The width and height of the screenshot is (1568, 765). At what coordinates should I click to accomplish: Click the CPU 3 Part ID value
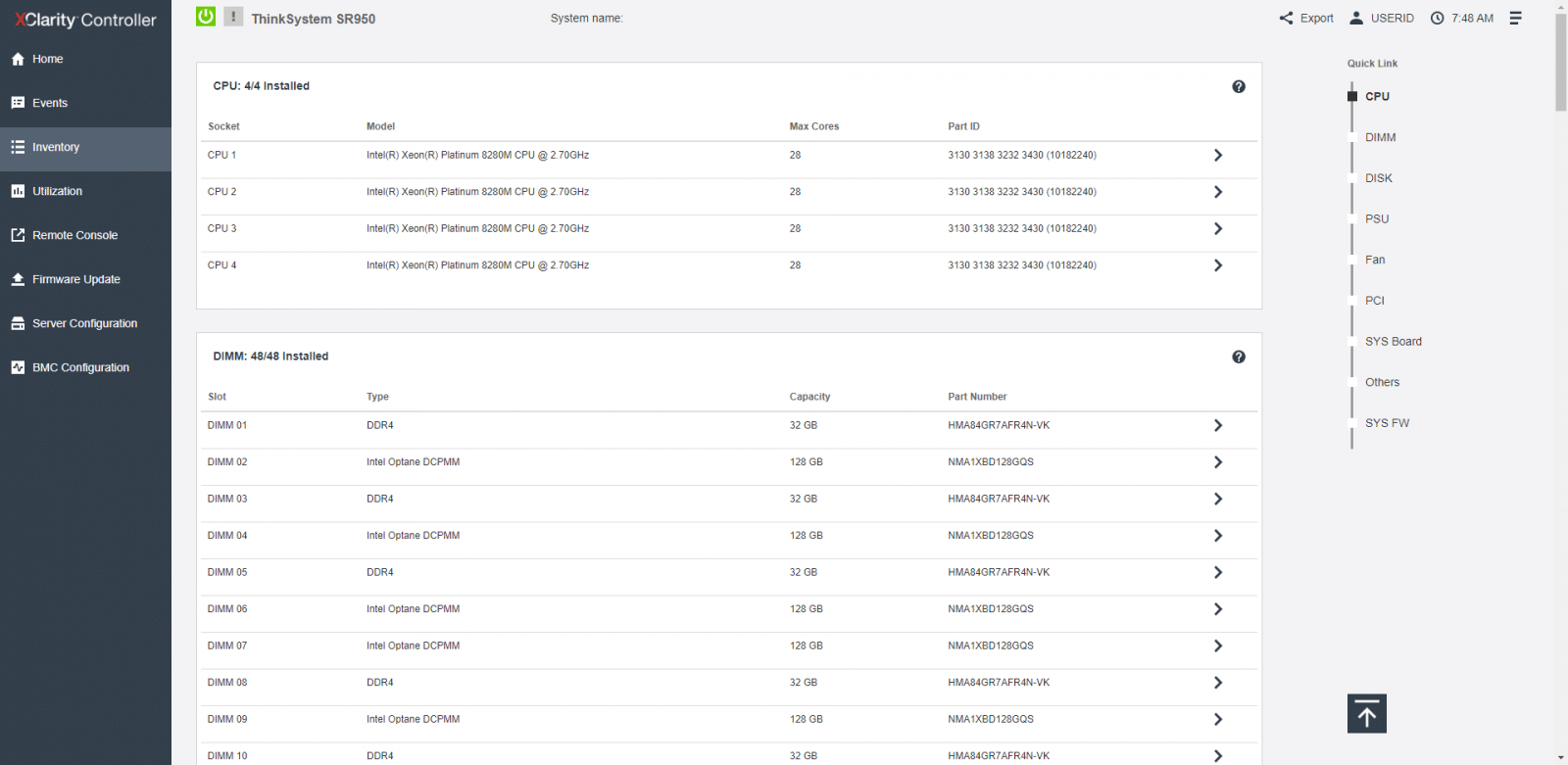pyautogui.click(x=1022, y=228)
